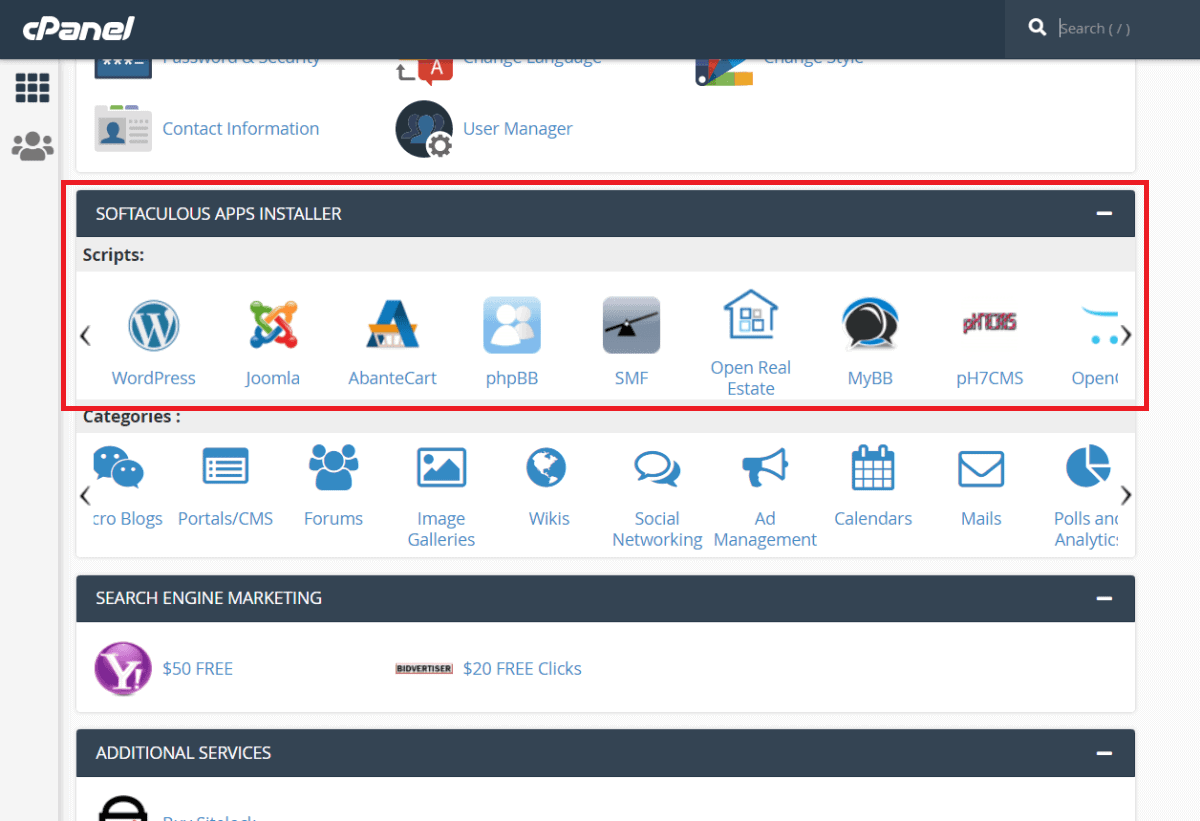This screenshot has width=1200, height=821.
Task: Open the MyBB installer icon
Action: 870,325
